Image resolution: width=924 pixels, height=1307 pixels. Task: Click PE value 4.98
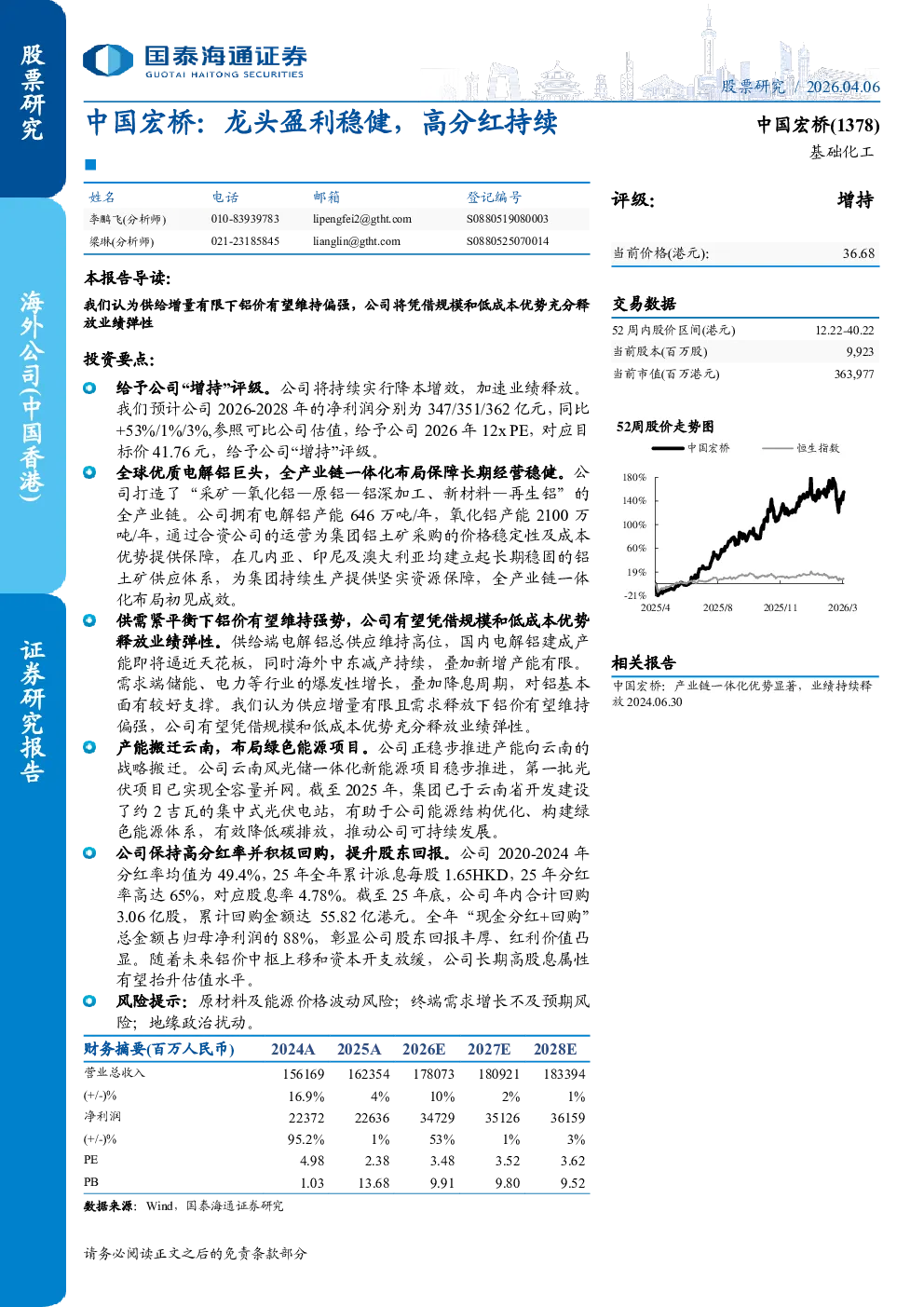[312, 1161]
